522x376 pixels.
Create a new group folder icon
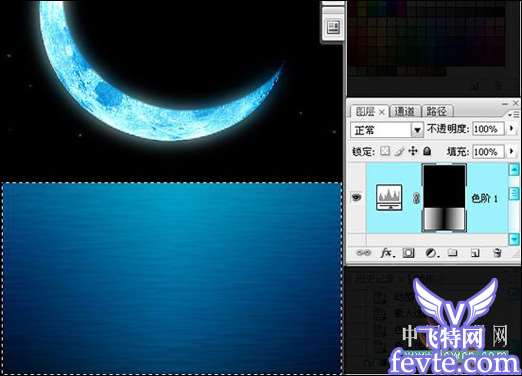pyautogui.click(x=452, y=253)
